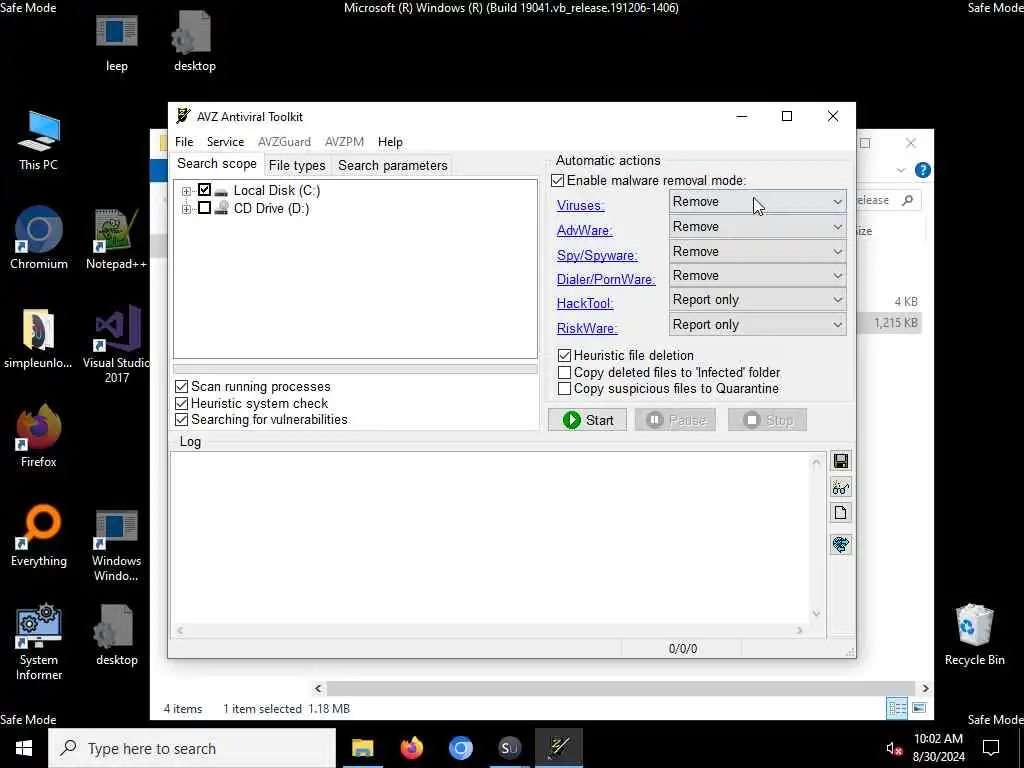View the log with the glasses icon
Image resolution: width=1024 pixels, height=768 pixels.
(x=840, y=487)
